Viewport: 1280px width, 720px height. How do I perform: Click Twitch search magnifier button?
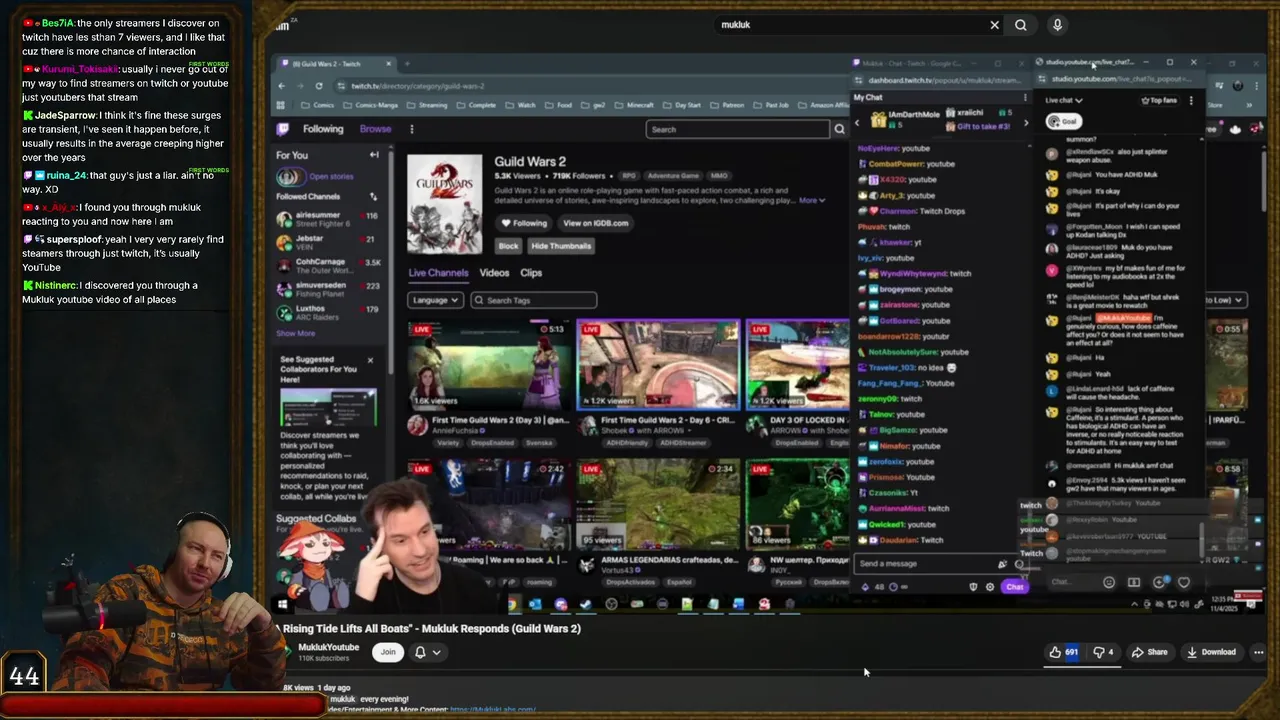(839, 129)
